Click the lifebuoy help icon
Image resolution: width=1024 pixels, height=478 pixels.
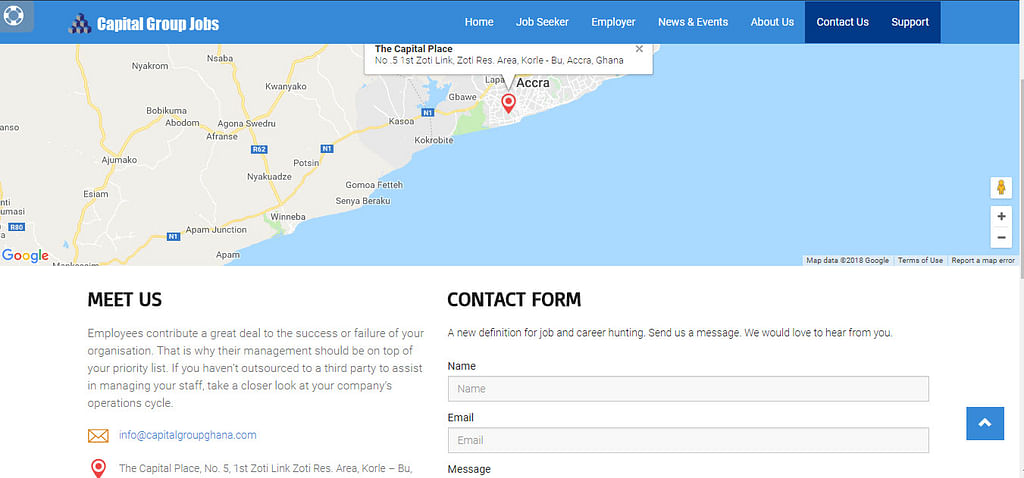14,16
